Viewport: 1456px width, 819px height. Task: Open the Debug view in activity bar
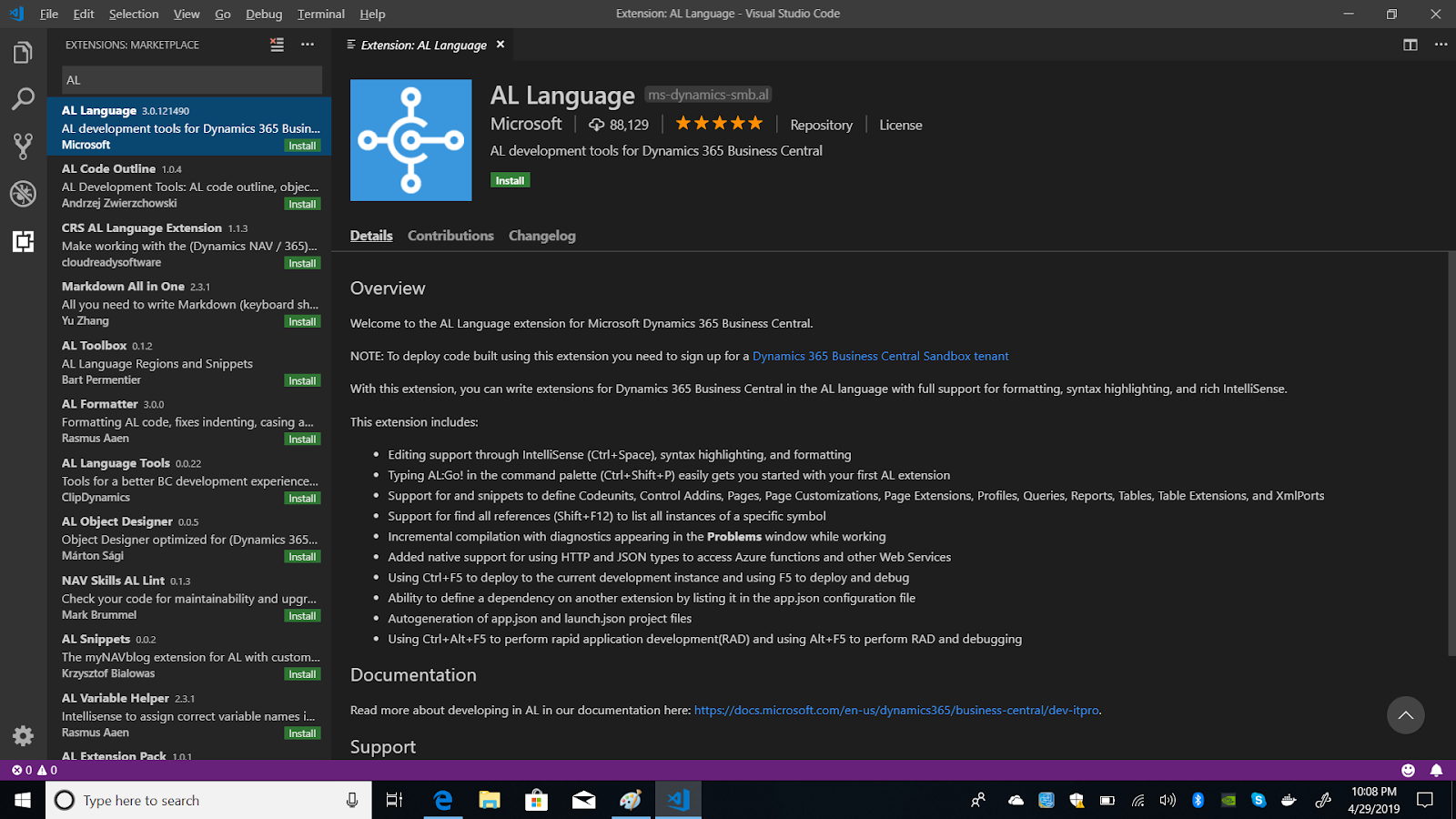23,193
